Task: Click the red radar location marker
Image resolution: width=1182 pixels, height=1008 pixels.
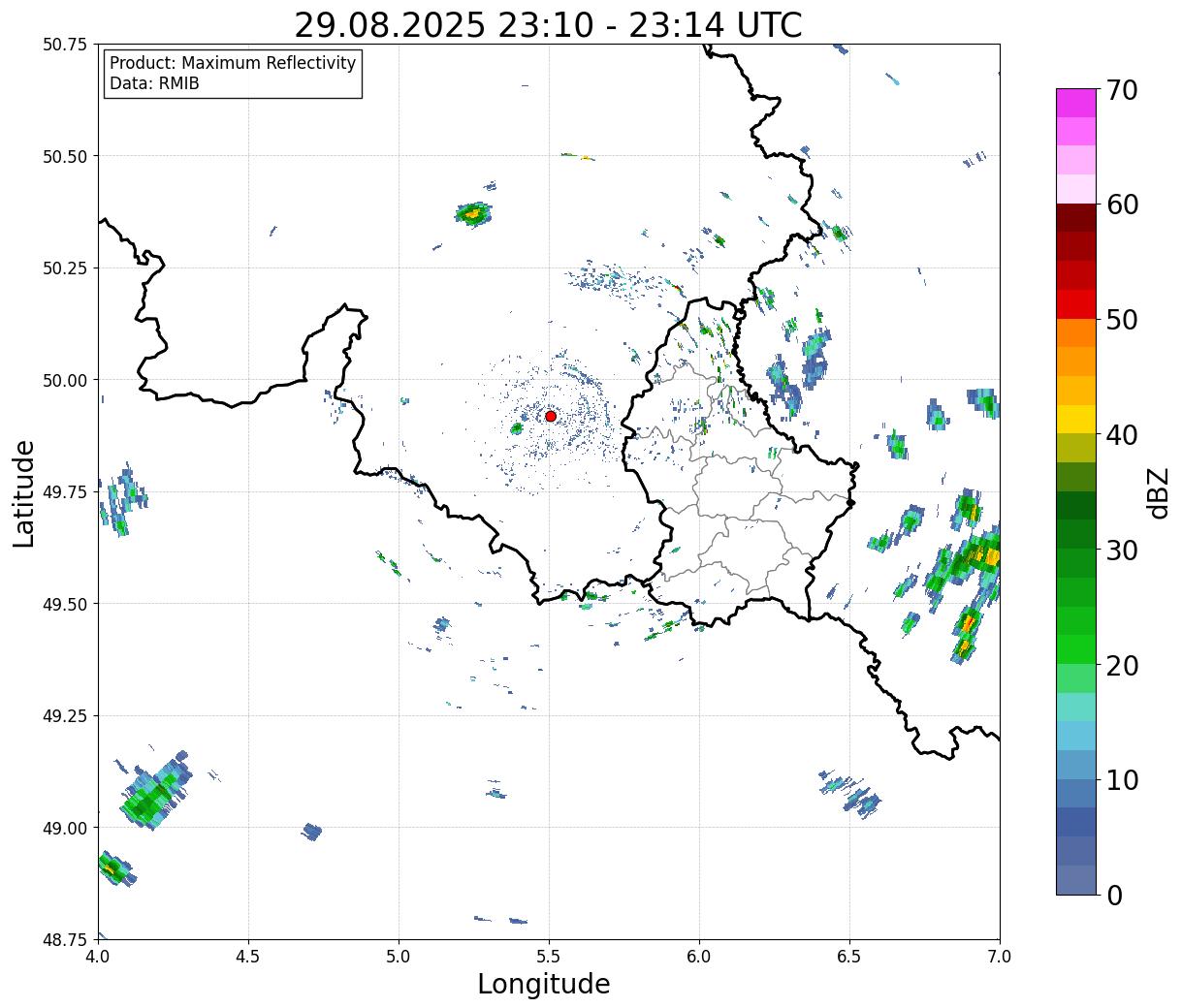Action: (x=550, y=416)
